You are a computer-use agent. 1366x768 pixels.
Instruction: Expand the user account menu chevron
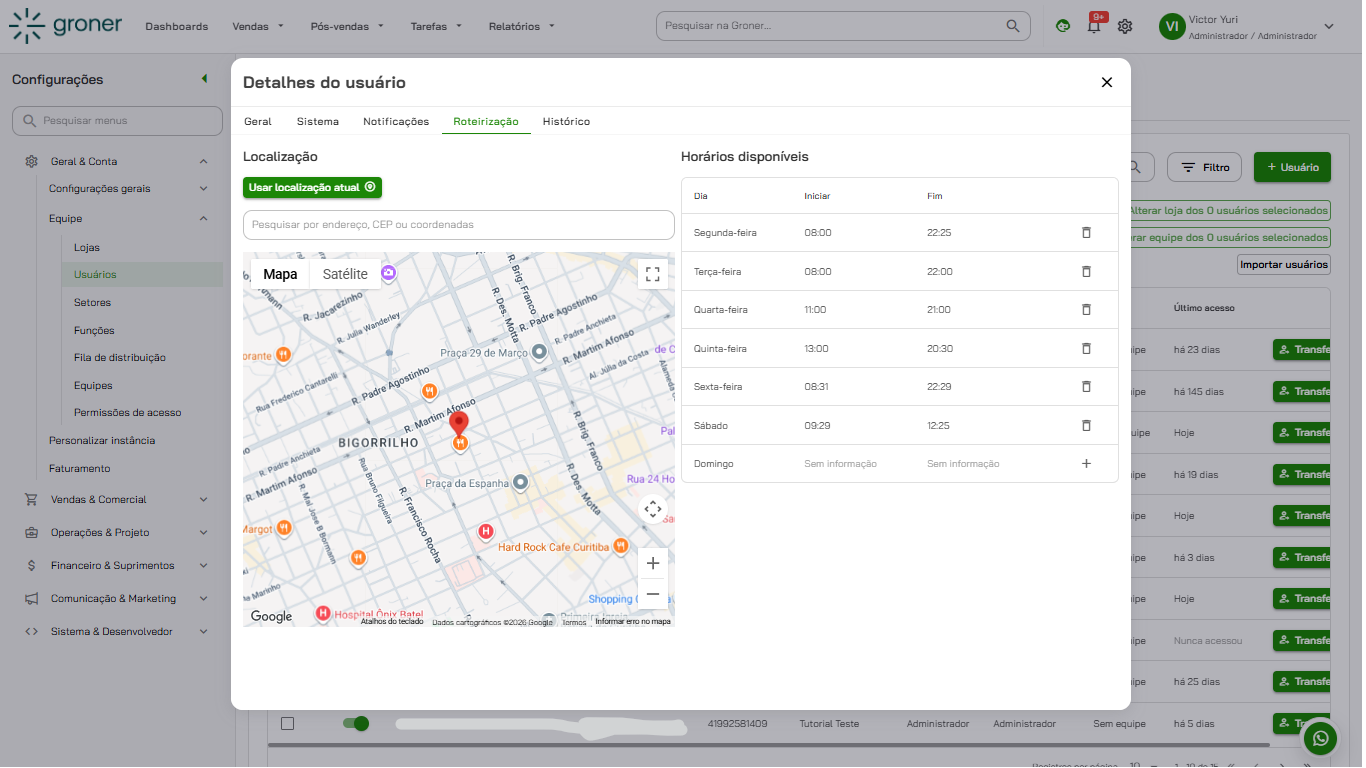click(x=1329, y=27)
